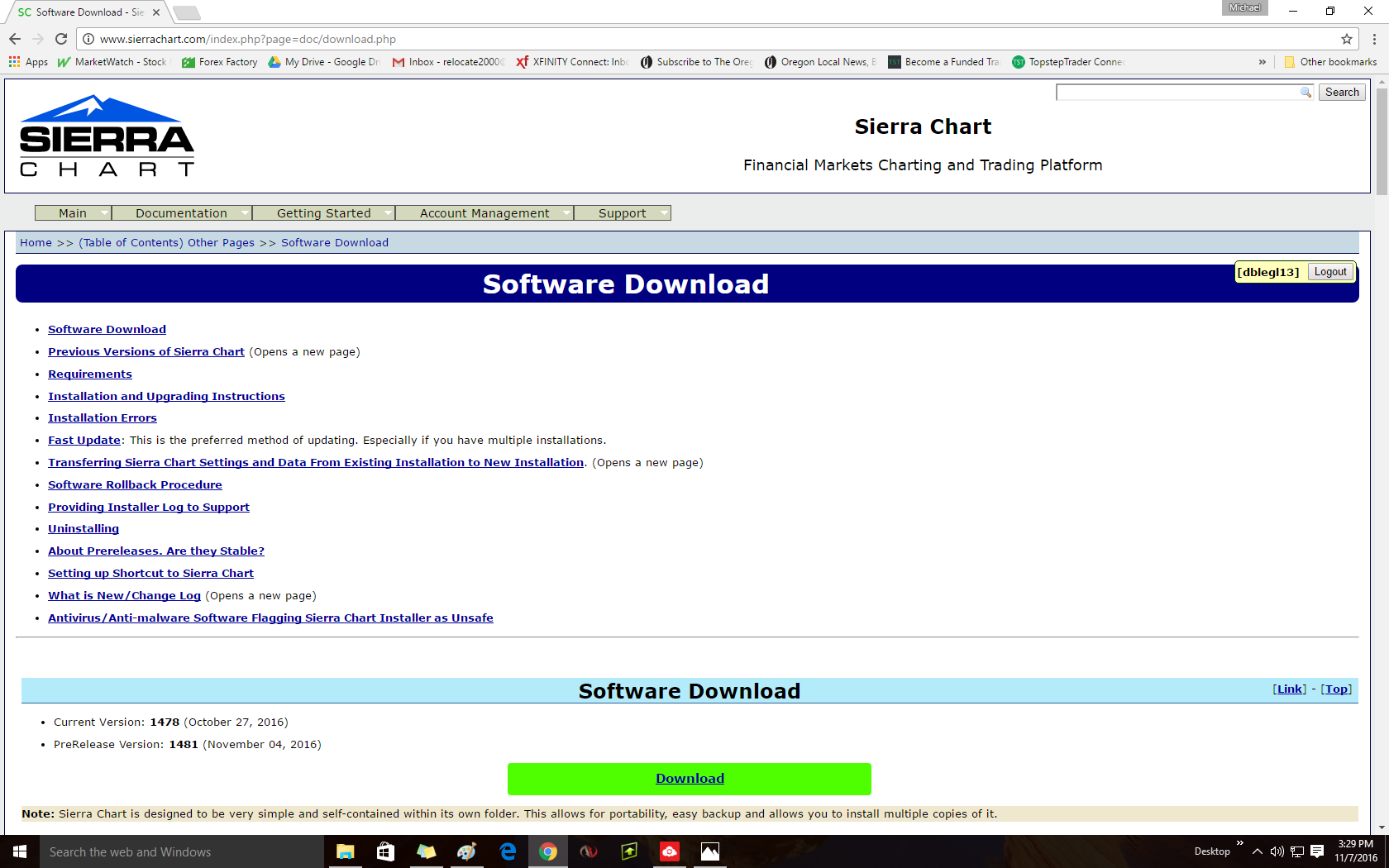Open the Oregon Local News bookmark

pos(820,62)
